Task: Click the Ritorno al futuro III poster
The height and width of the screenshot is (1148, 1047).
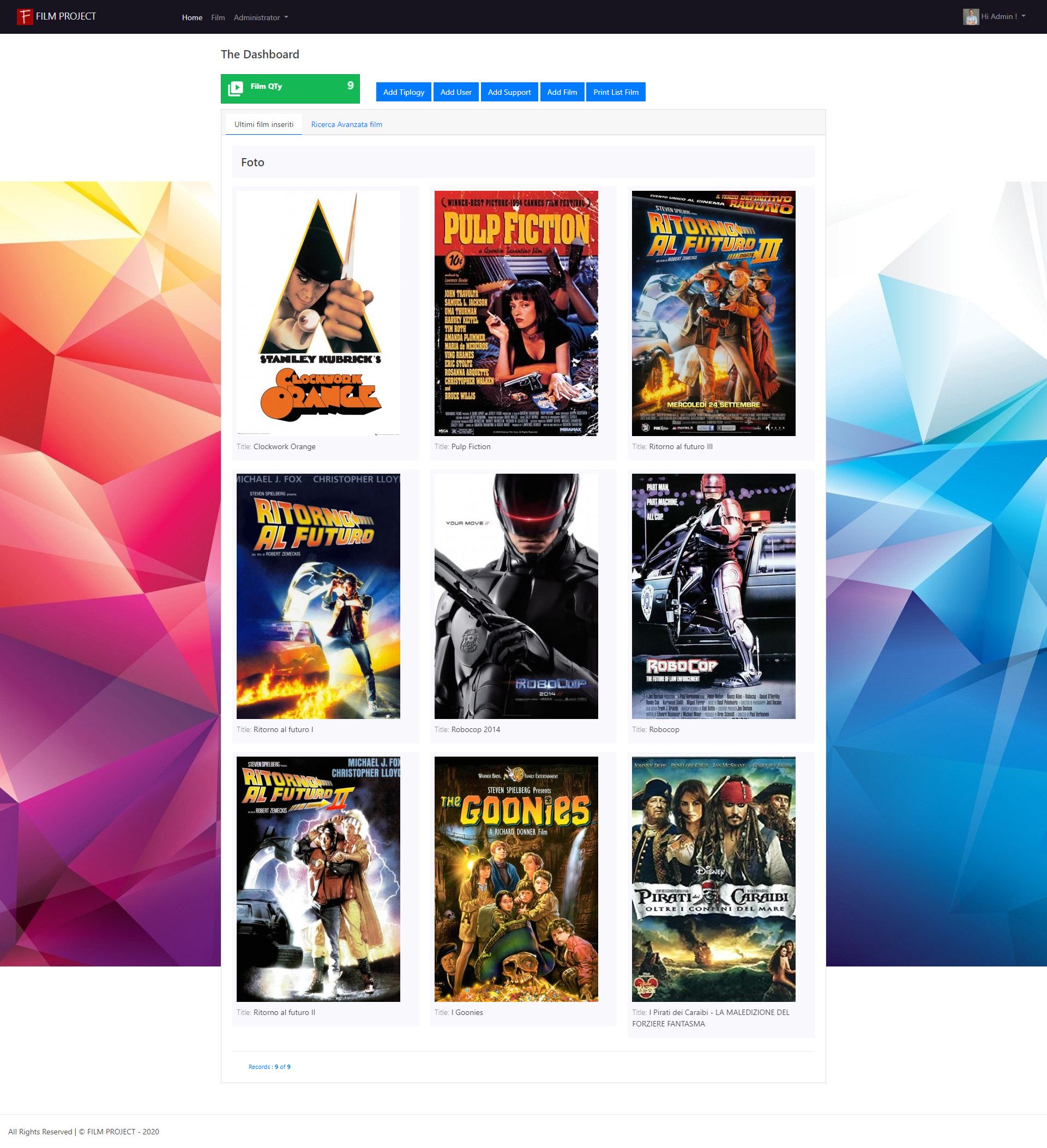Action: pyautogui.click(x=713, y=313)
